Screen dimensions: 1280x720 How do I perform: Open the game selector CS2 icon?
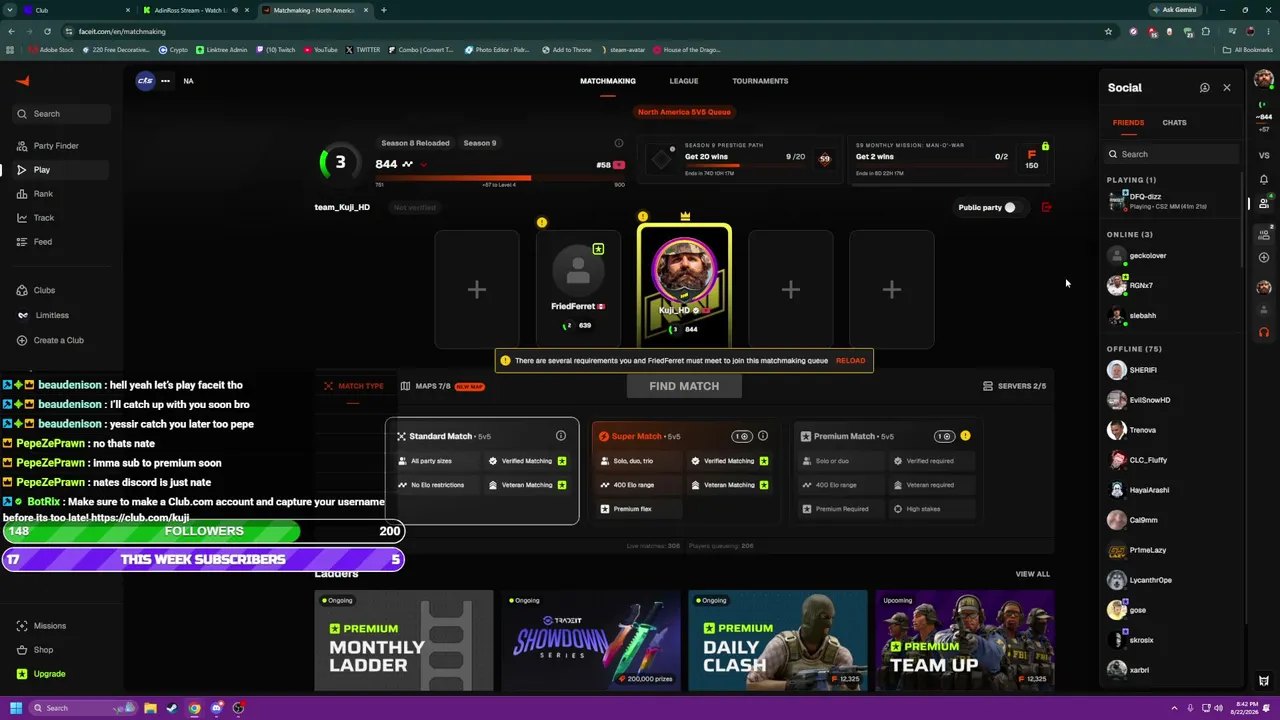[145, 81]
